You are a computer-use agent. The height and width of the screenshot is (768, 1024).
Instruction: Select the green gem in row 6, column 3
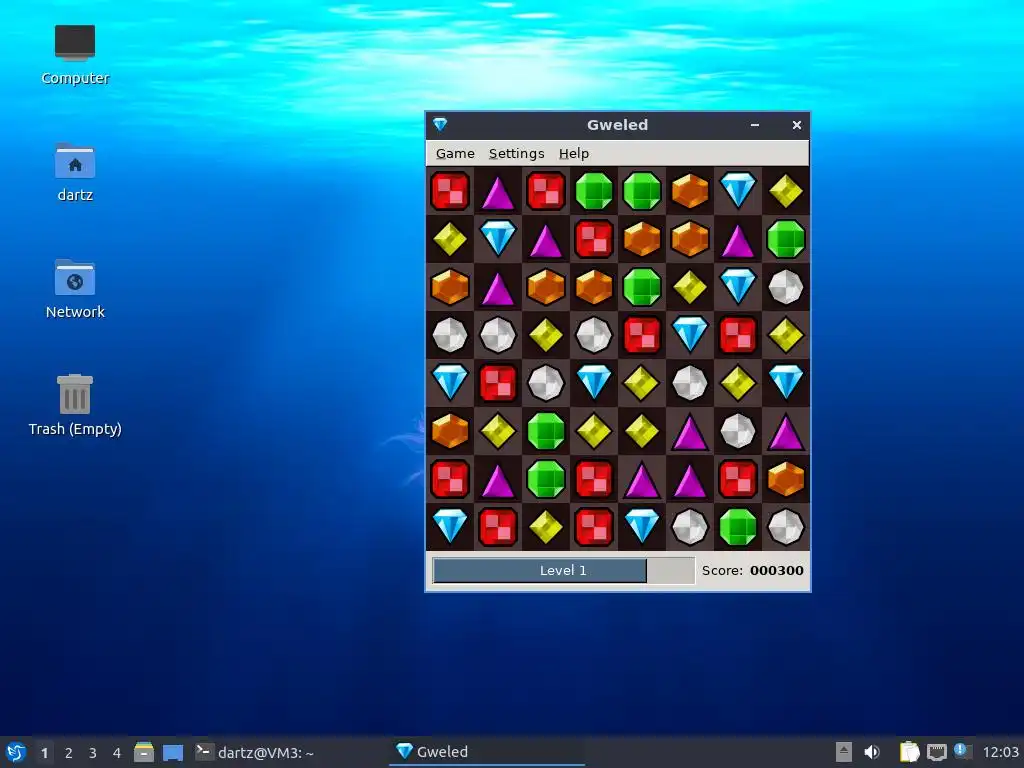tap(546, 430)
